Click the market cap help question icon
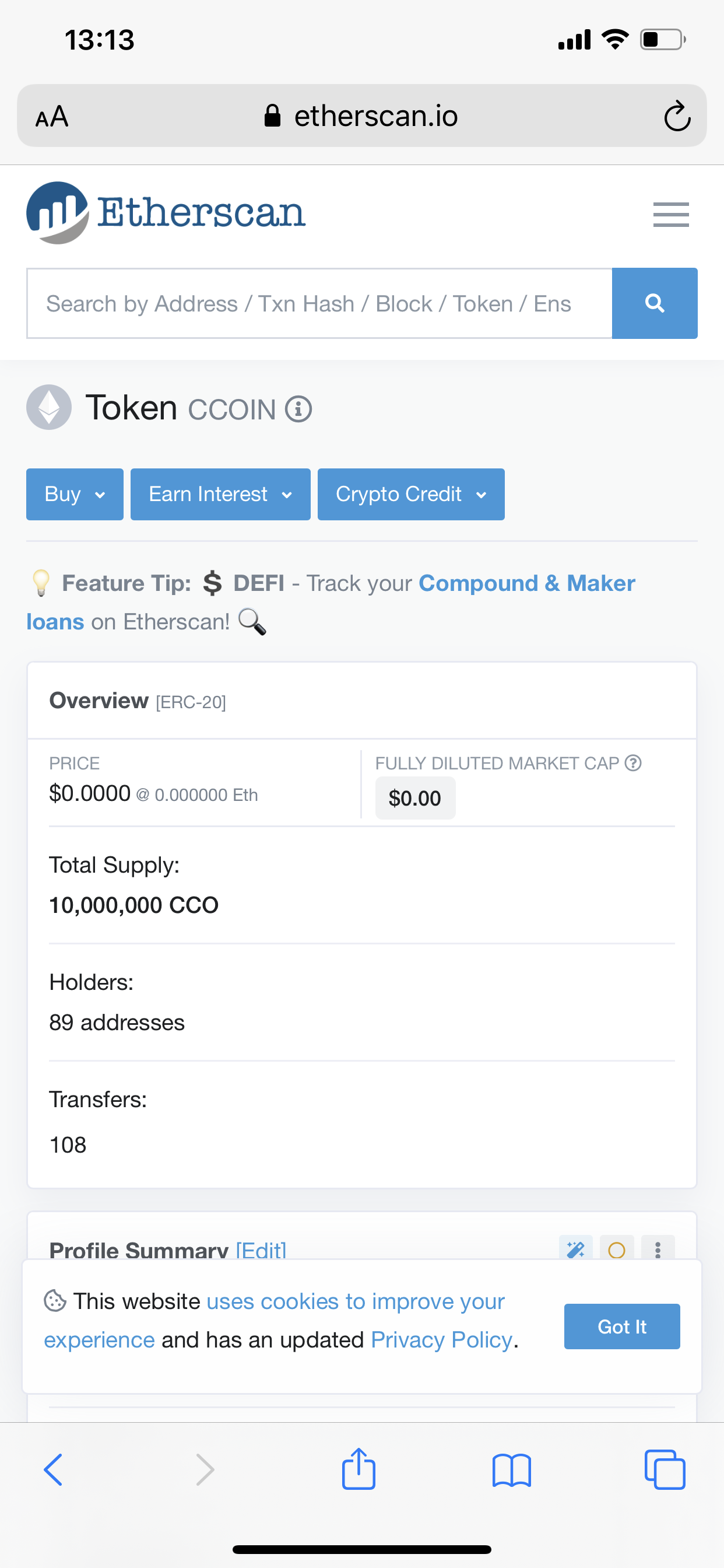724x1568 pixels. (x=633, y=762)
